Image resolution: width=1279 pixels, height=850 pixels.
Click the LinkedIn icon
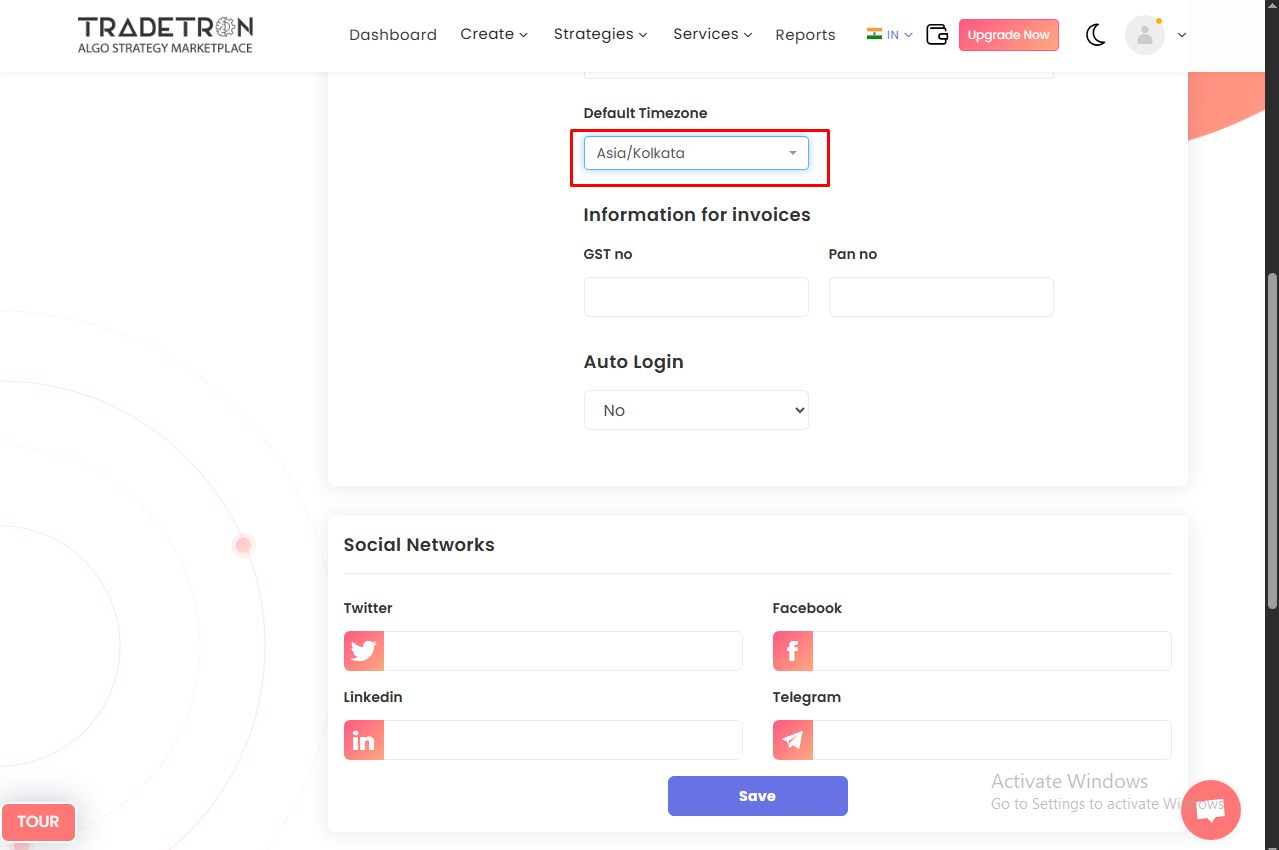(x=364, y=740)
